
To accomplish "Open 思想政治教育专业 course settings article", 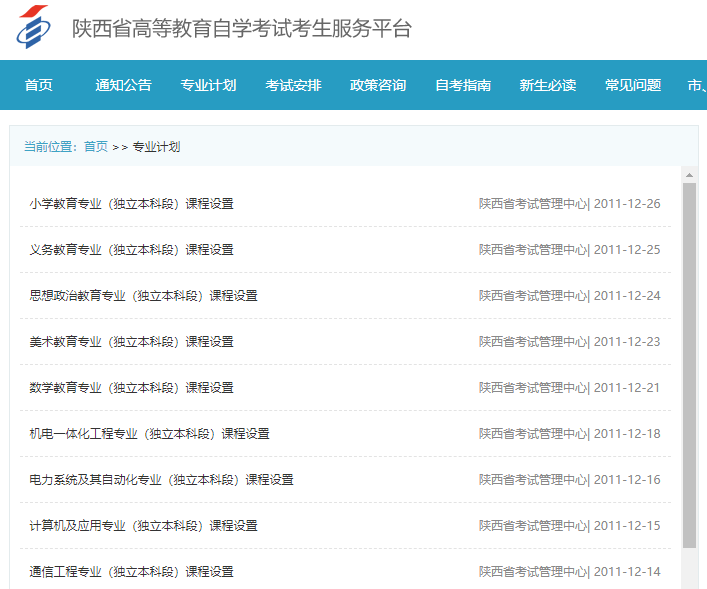I will click(x=143, y=296).
